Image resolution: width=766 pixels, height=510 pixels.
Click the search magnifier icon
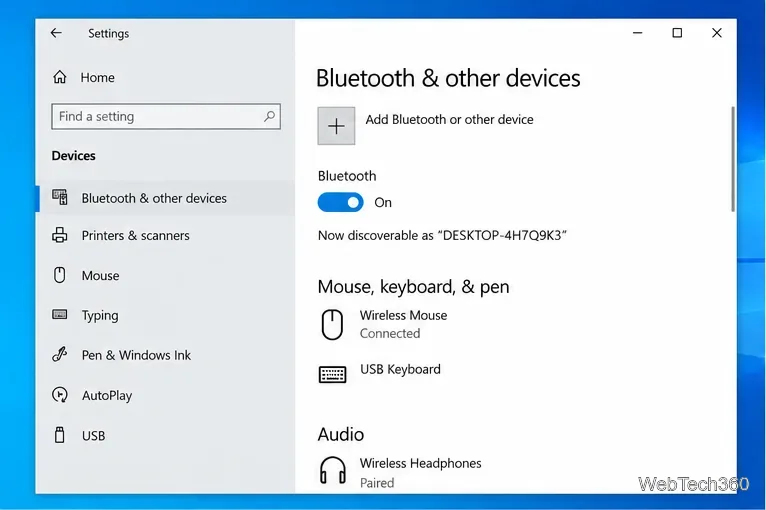[269, 116]
